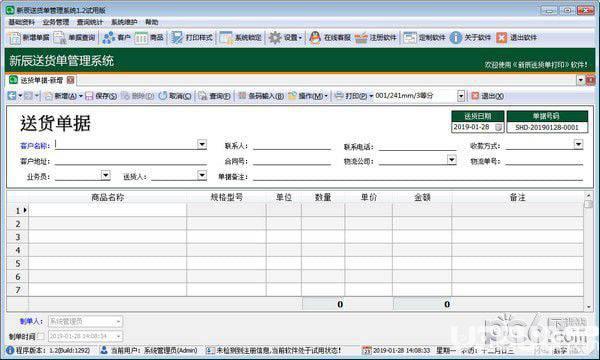This screenshot has width=600, height=360.
Task: Click the calendar icon in status bar
Action: tap(367, 350)
